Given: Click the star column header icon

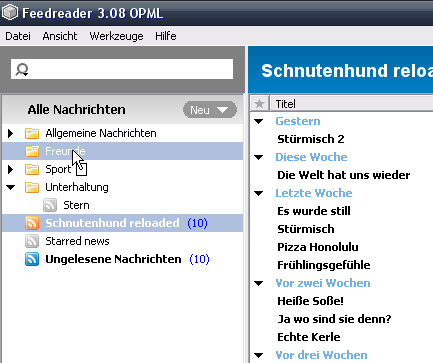Looking at the screenshot, I should [259, 104].
